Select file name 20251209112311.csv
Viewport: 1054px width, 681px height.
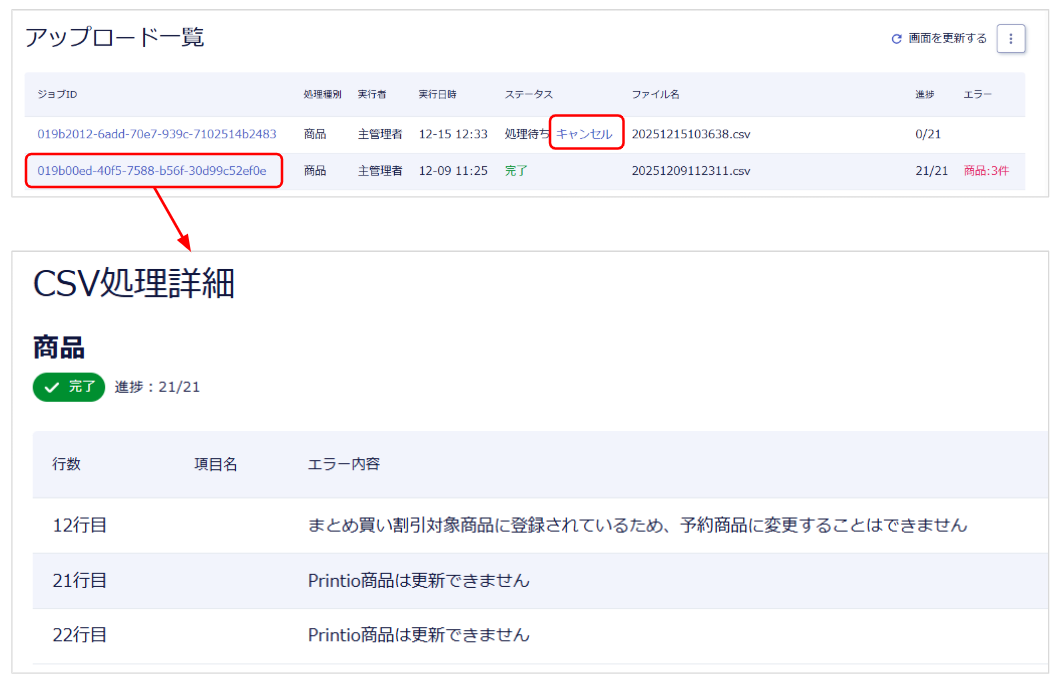pyautogui.click(x=690, y=171)
